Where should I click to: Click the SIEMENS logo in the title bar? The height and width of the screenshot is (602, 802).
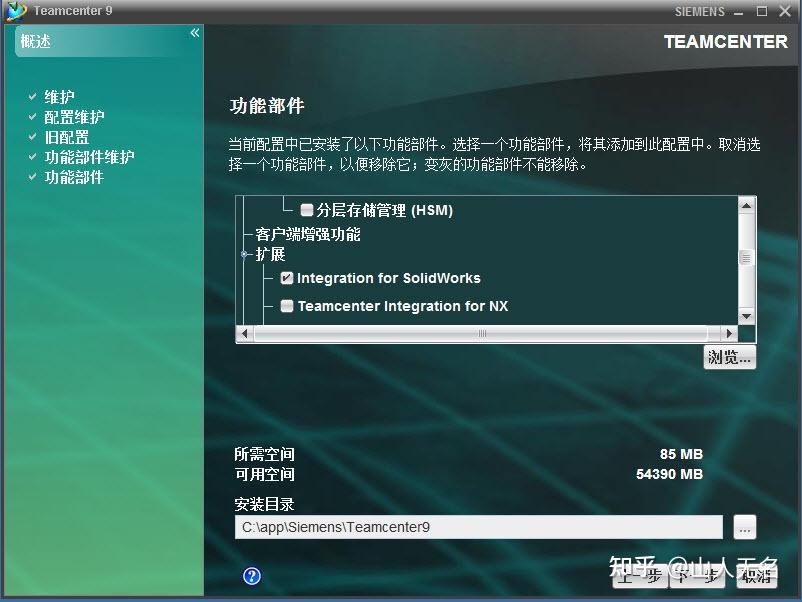coord(699,11)
